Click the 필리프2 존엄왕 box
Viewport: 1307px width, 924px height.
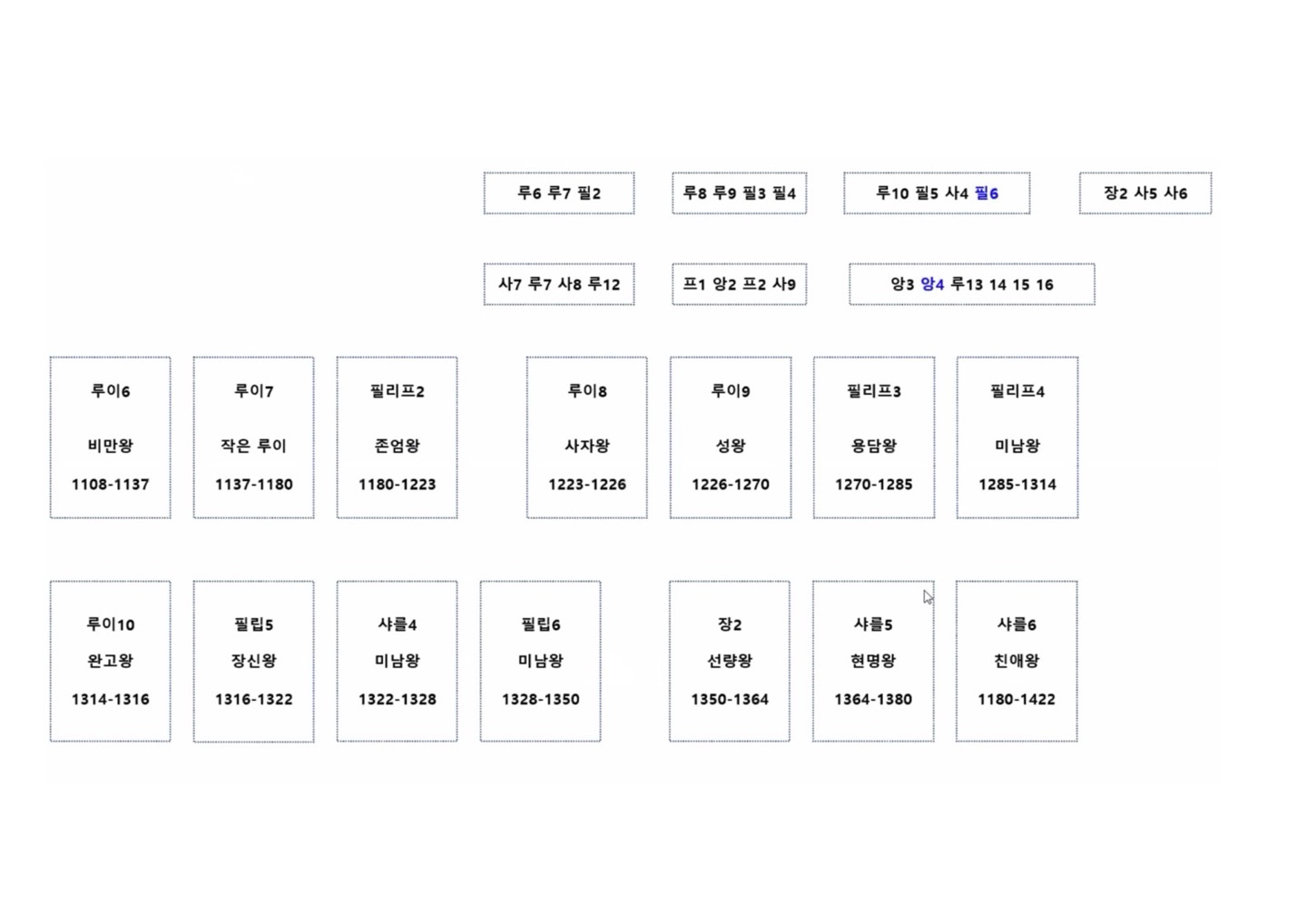pyautogui.click(x=397, y=437)
